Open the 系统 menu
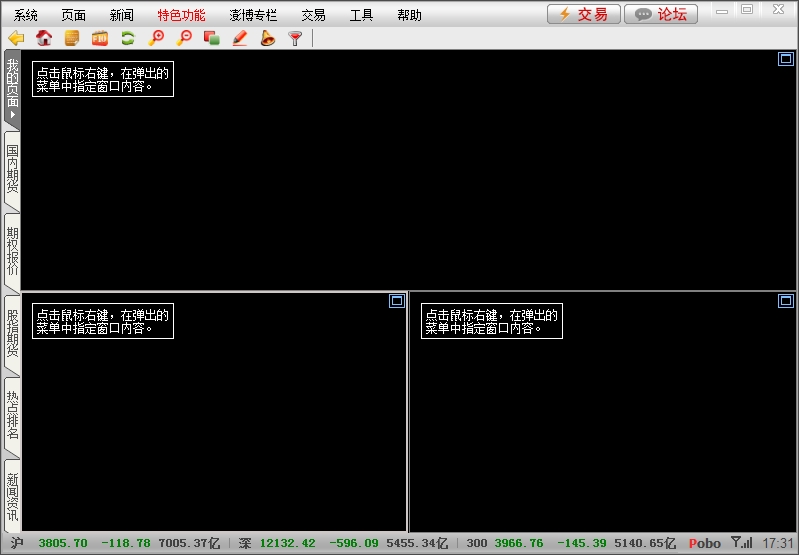This screenshot has width=799, height=555. [25, 15]
